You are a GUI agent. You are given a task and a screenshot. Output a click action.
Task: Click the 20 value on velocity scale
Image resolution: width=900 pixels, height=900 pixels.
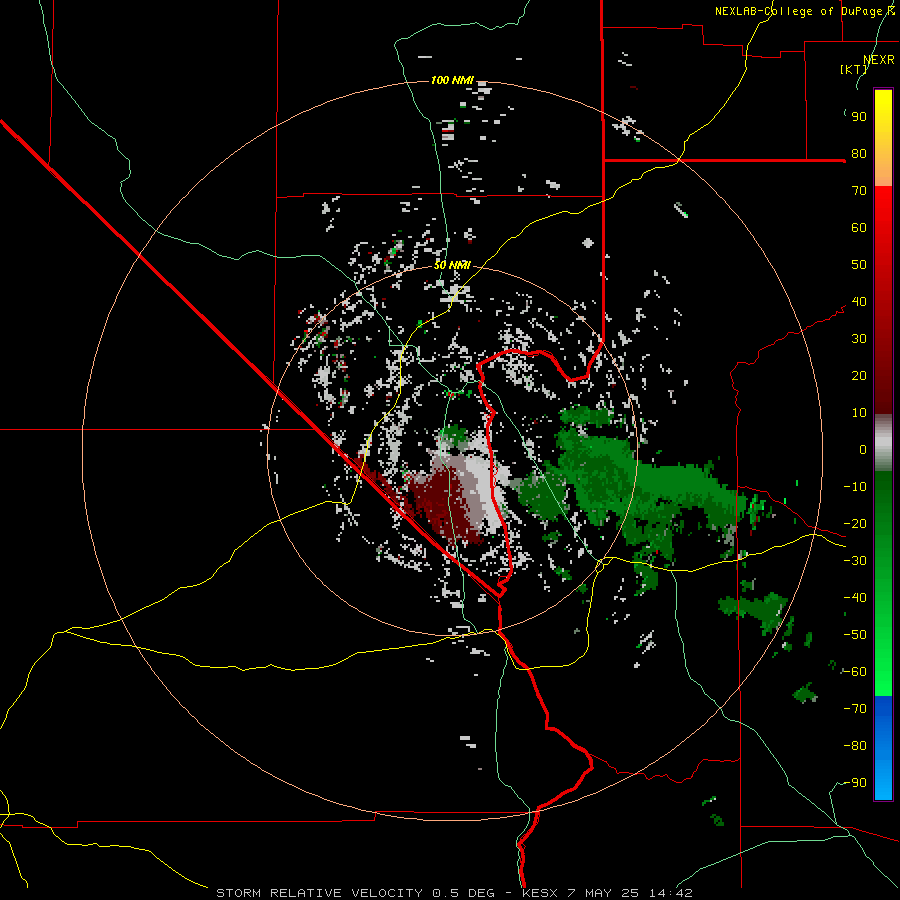click(x=859, y=375)
